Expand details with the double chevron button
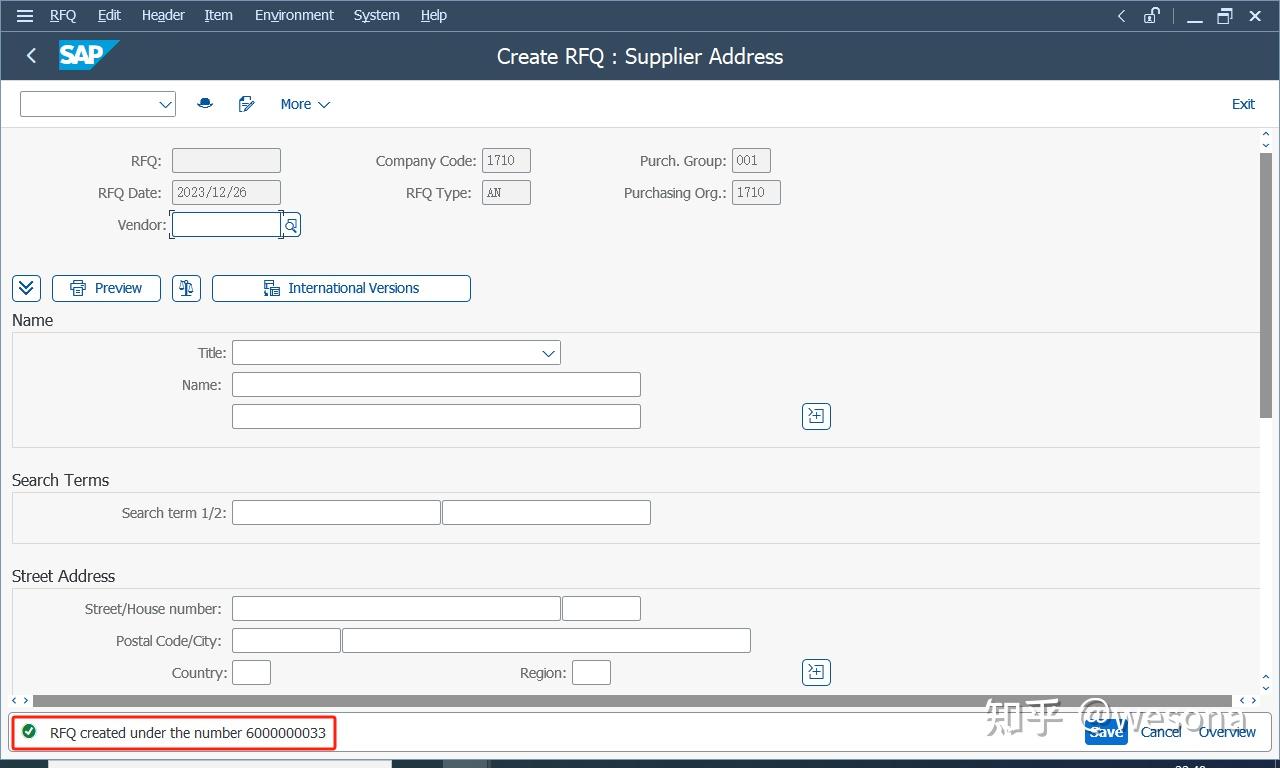This screenshot has height=768, width=1280. pyautogui.click(x=26, y=288)
